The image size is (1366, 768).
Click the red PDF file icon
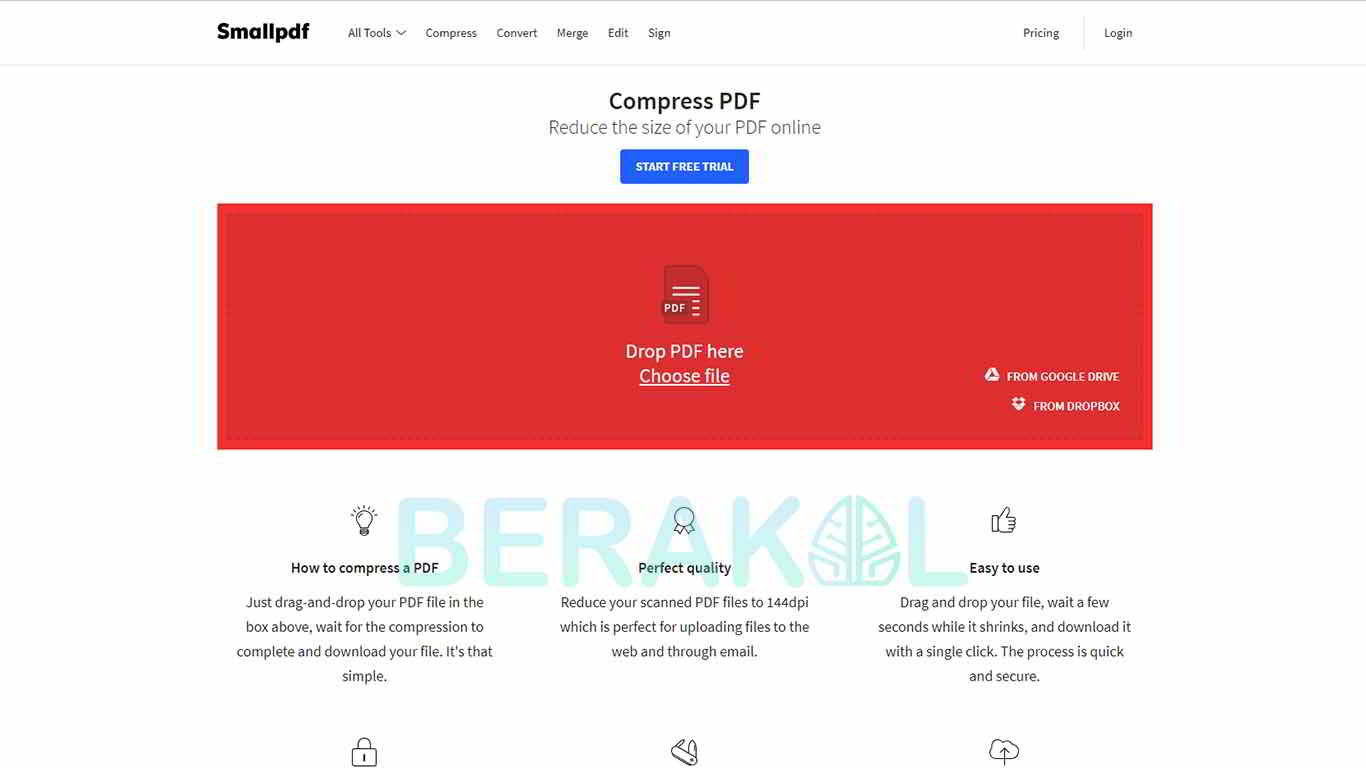(686, 294)
